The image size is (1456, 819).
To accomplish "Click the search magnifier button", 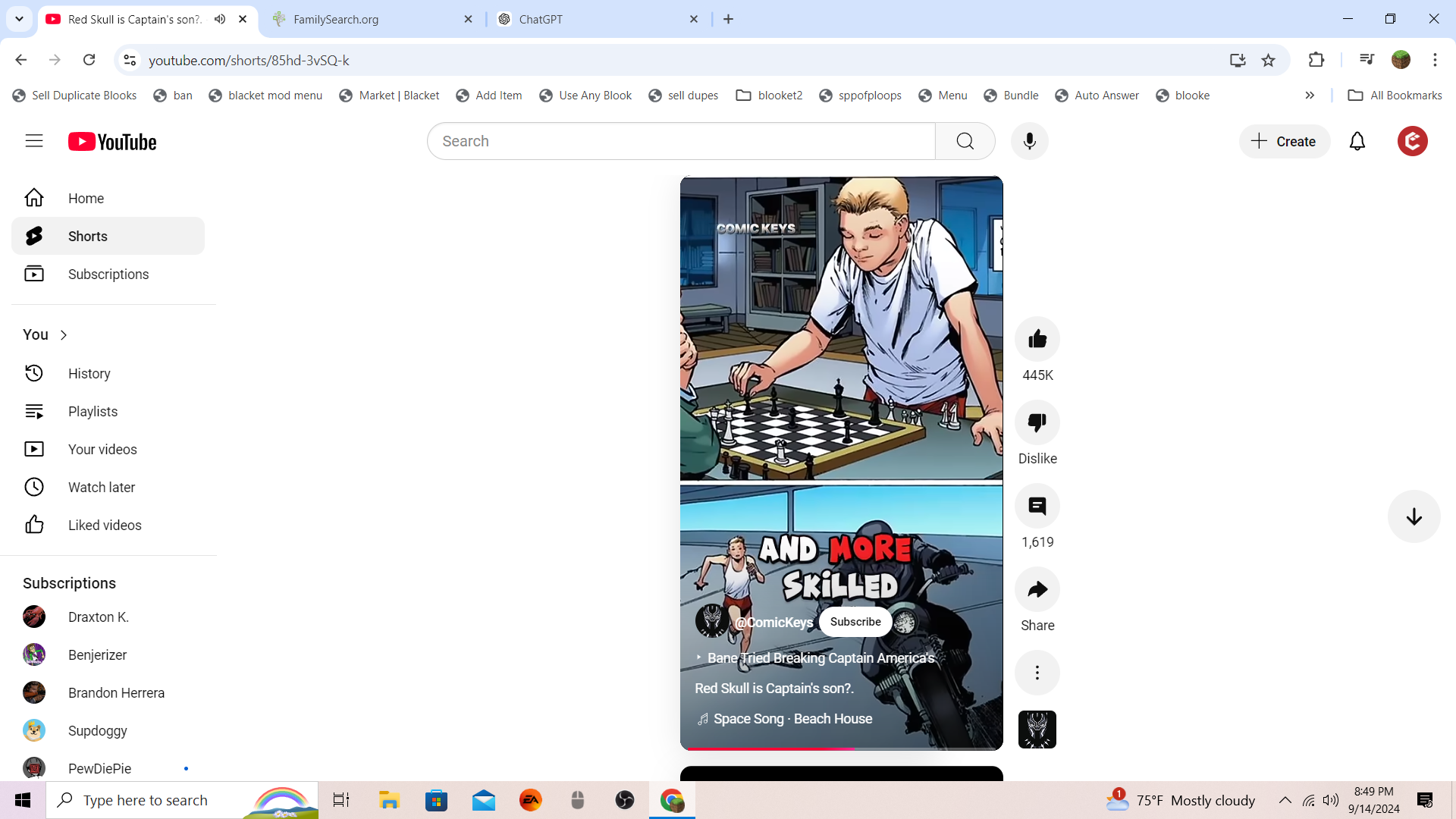I will pyautogui.click(x=965, y=141).
